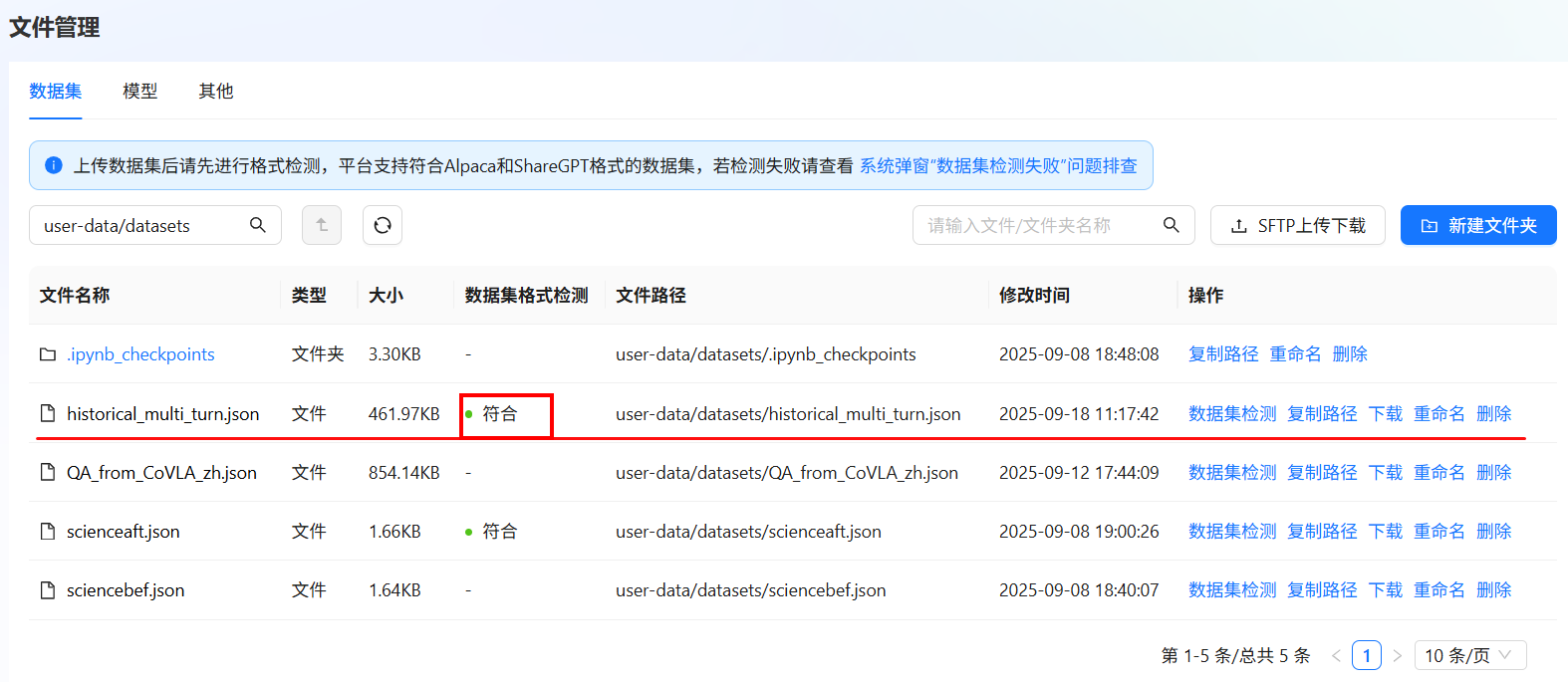The image size is (1568, 682).
Task: Click the search icon in path box
Action: 258,225
